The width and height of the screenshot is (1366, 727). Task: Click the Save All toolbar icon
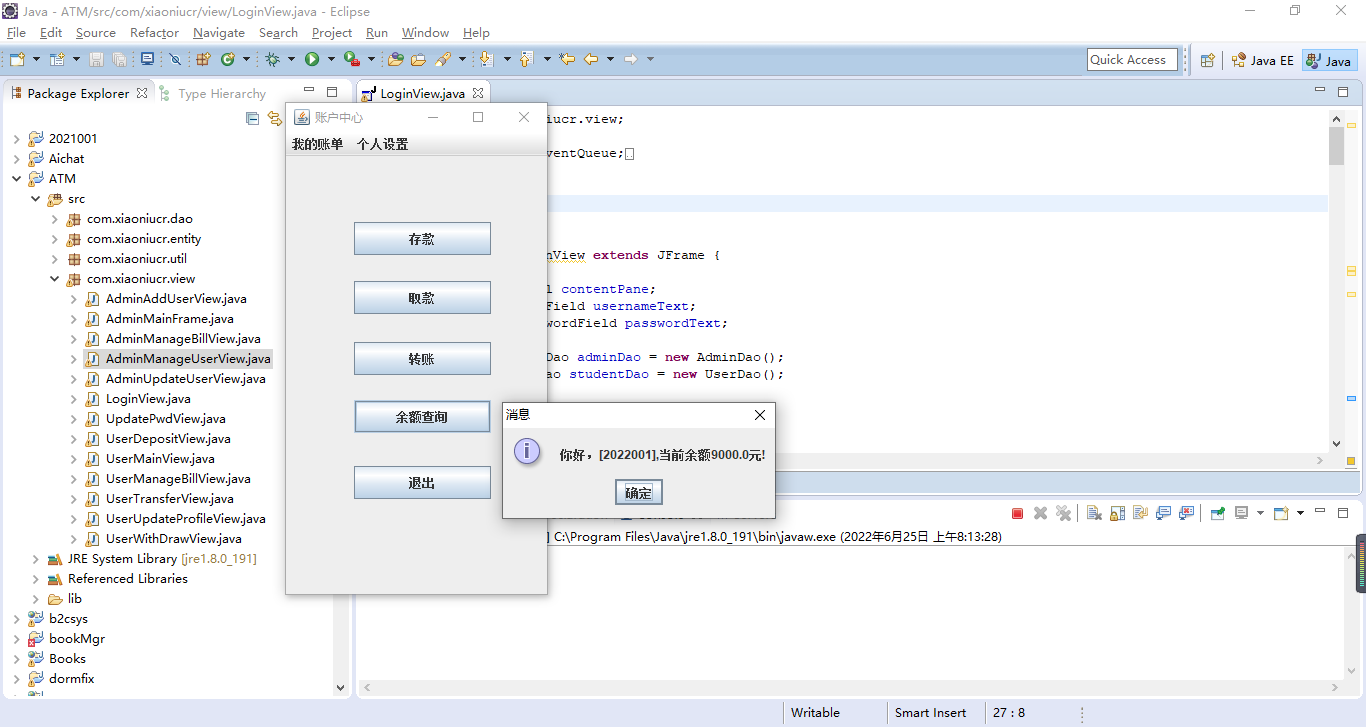[119, 60]
